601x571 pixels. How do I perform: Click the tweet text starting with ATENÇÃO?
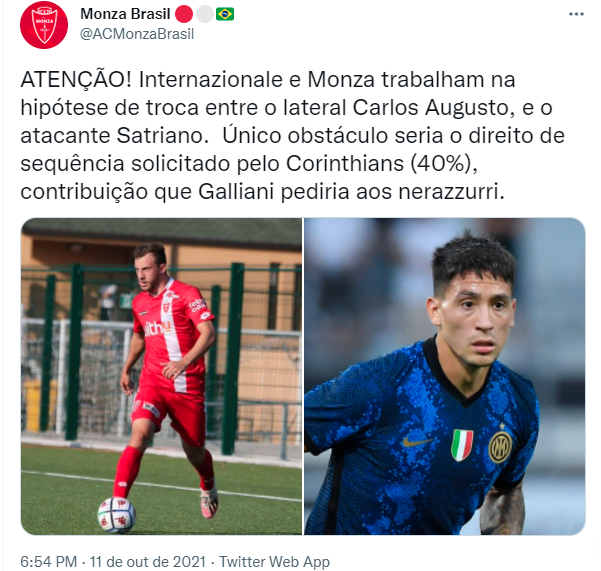[x=292, y=136]
